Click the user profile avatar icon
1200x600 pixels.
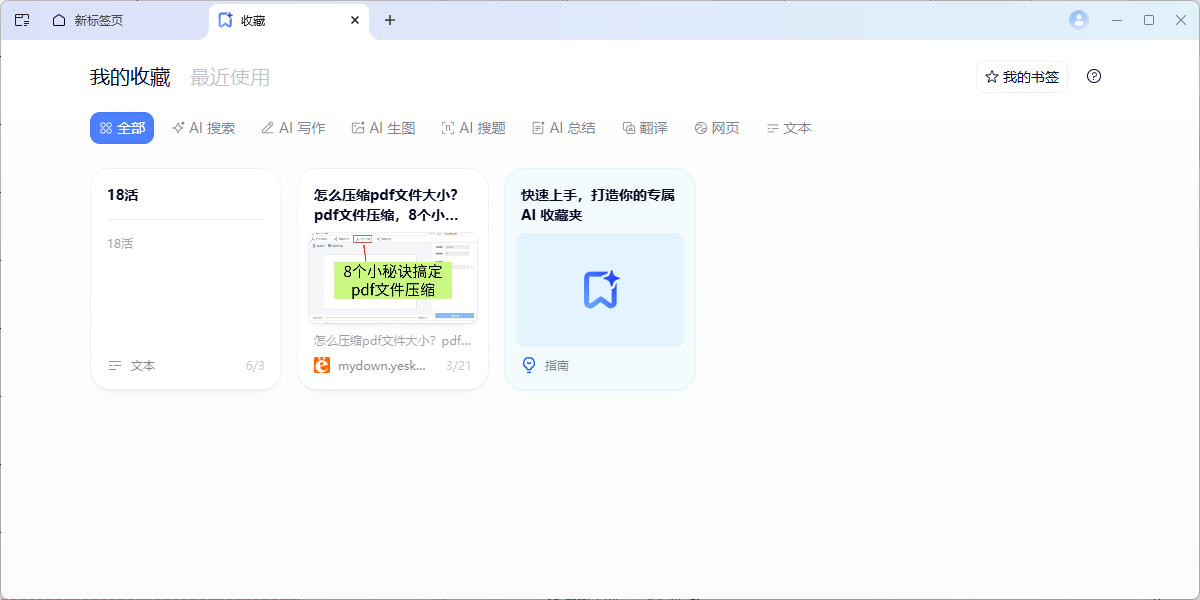click(1078, 20)
